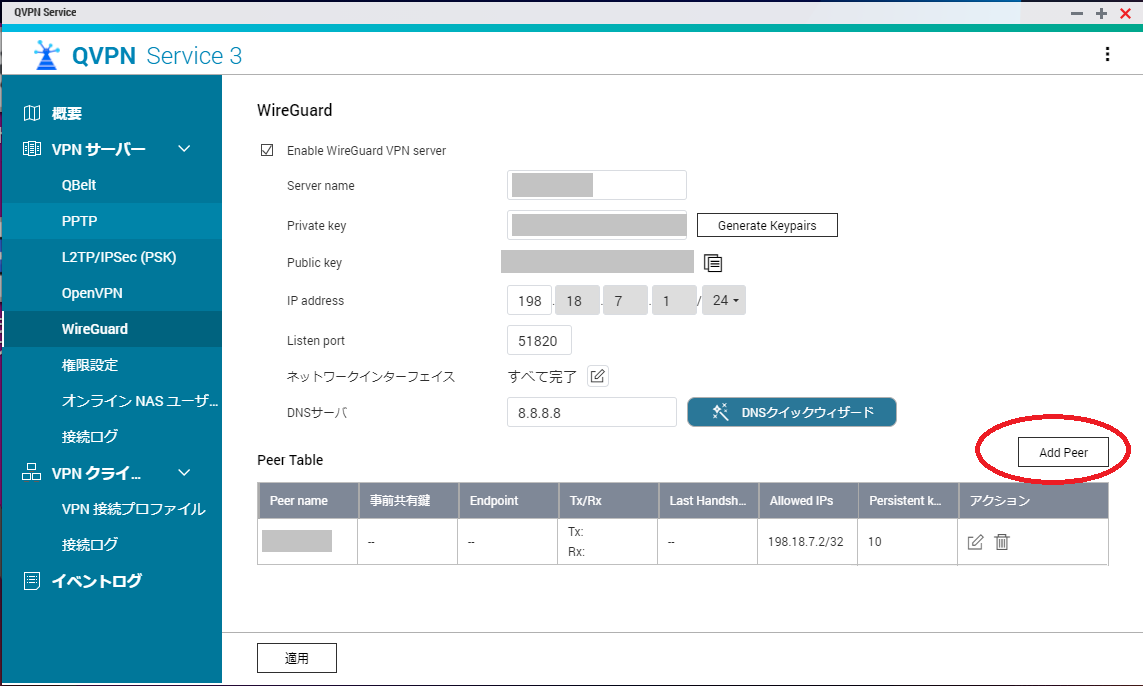Open the /24 subnet mask dropdown
The height and width of the screenshot is (686, 1143).
click(x=724, y=300)
